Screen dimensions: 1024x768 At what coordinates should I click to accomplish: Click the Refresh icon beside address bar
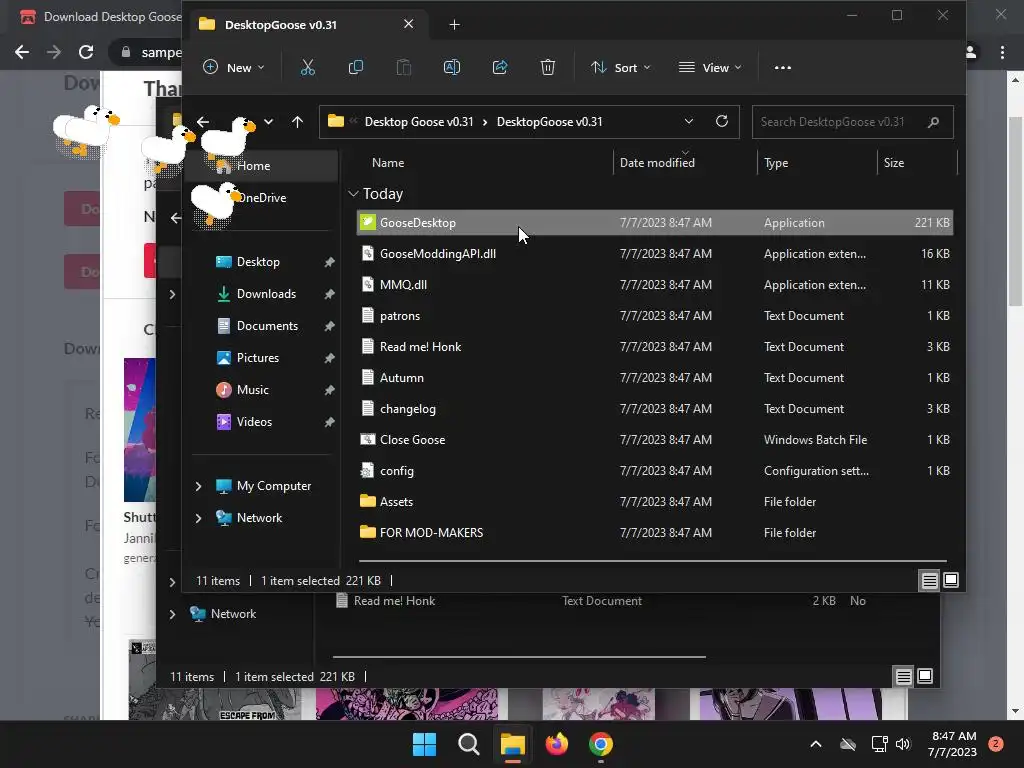(722, 121)
